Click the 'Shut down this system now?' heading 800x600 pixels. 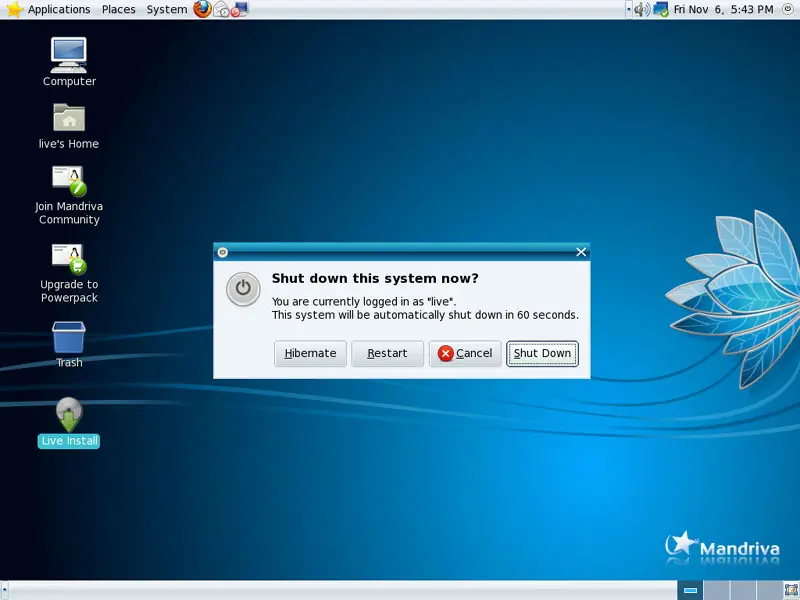coord(375,278)
